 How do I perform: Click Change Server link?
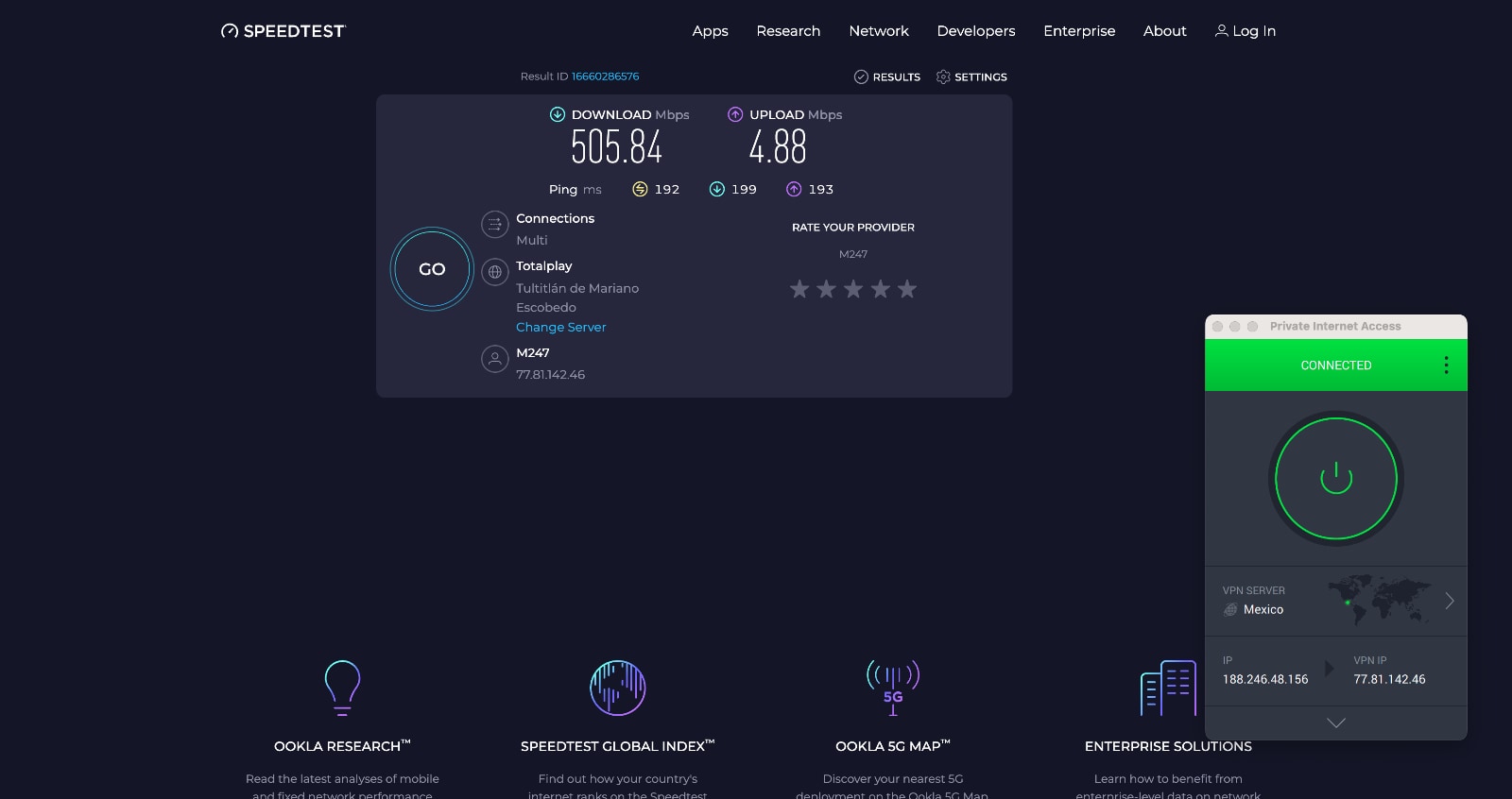pyautogui.click(x=561, y=327)
